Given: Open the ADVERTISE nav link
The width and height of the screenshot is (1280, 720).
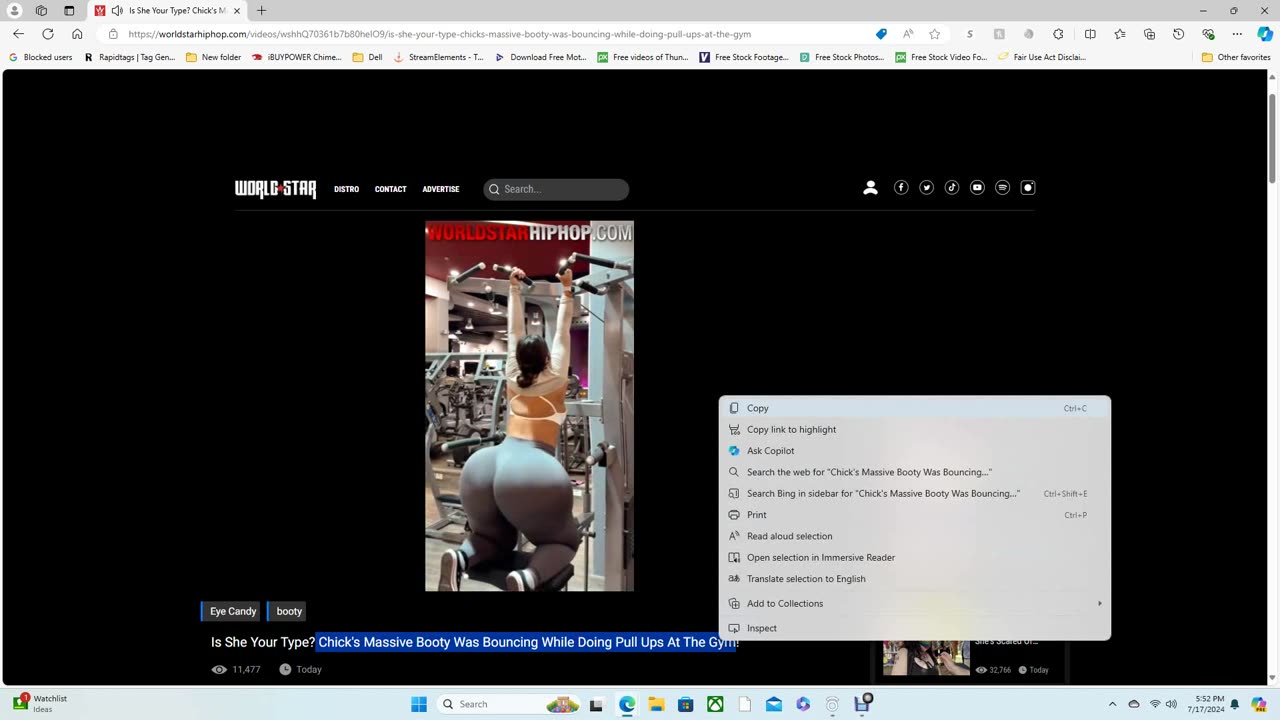Looking at the screenshot, I should pyautogui.click(x=441, y=189).
